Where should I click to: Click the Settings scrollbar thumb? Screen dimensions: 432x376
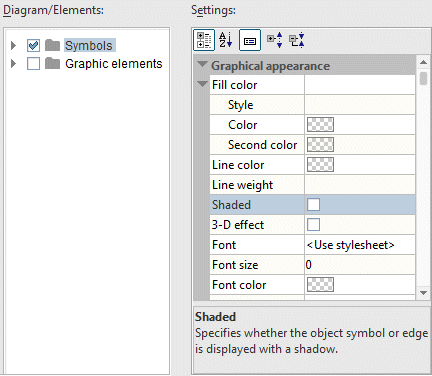click(x=423, y=78)
